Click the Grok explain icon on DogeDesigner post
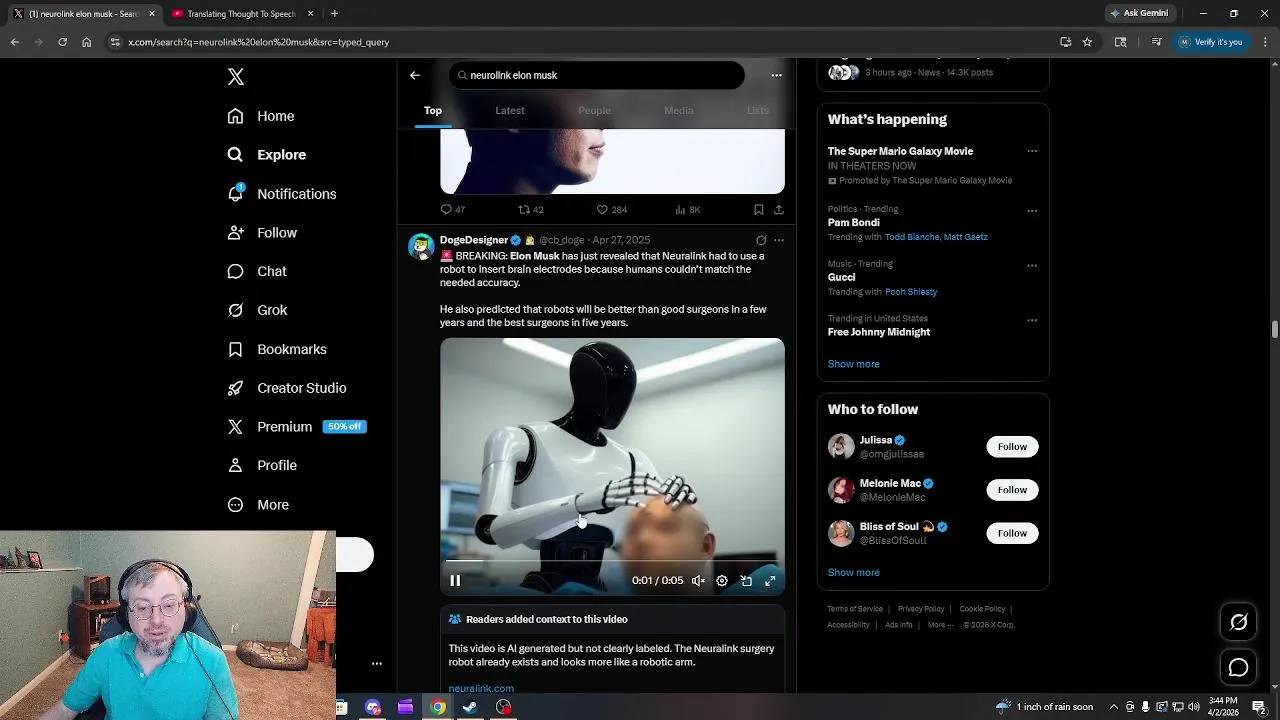1280x720 pixels. click(x=761, y=240)
